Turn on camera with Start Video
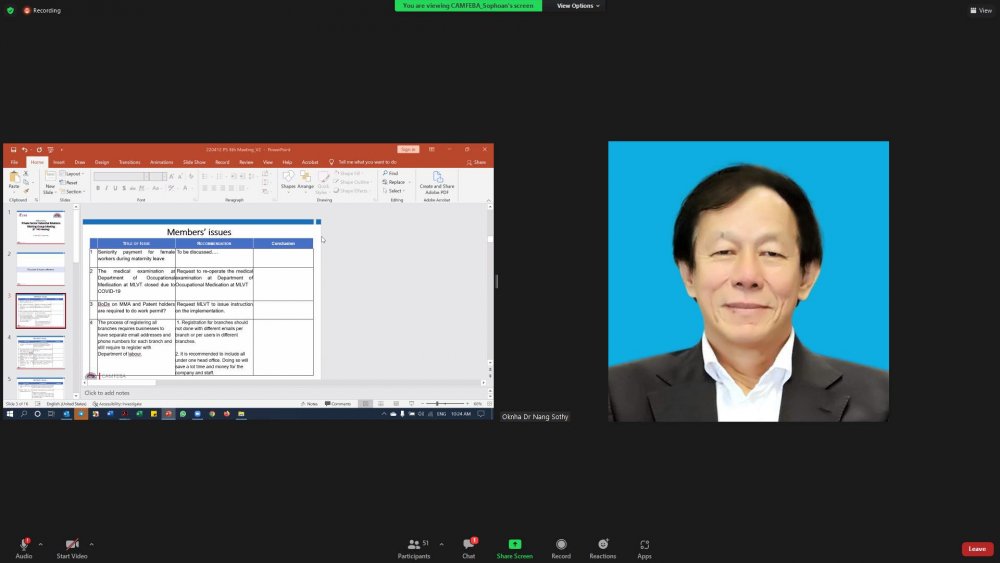 point(71,545)
